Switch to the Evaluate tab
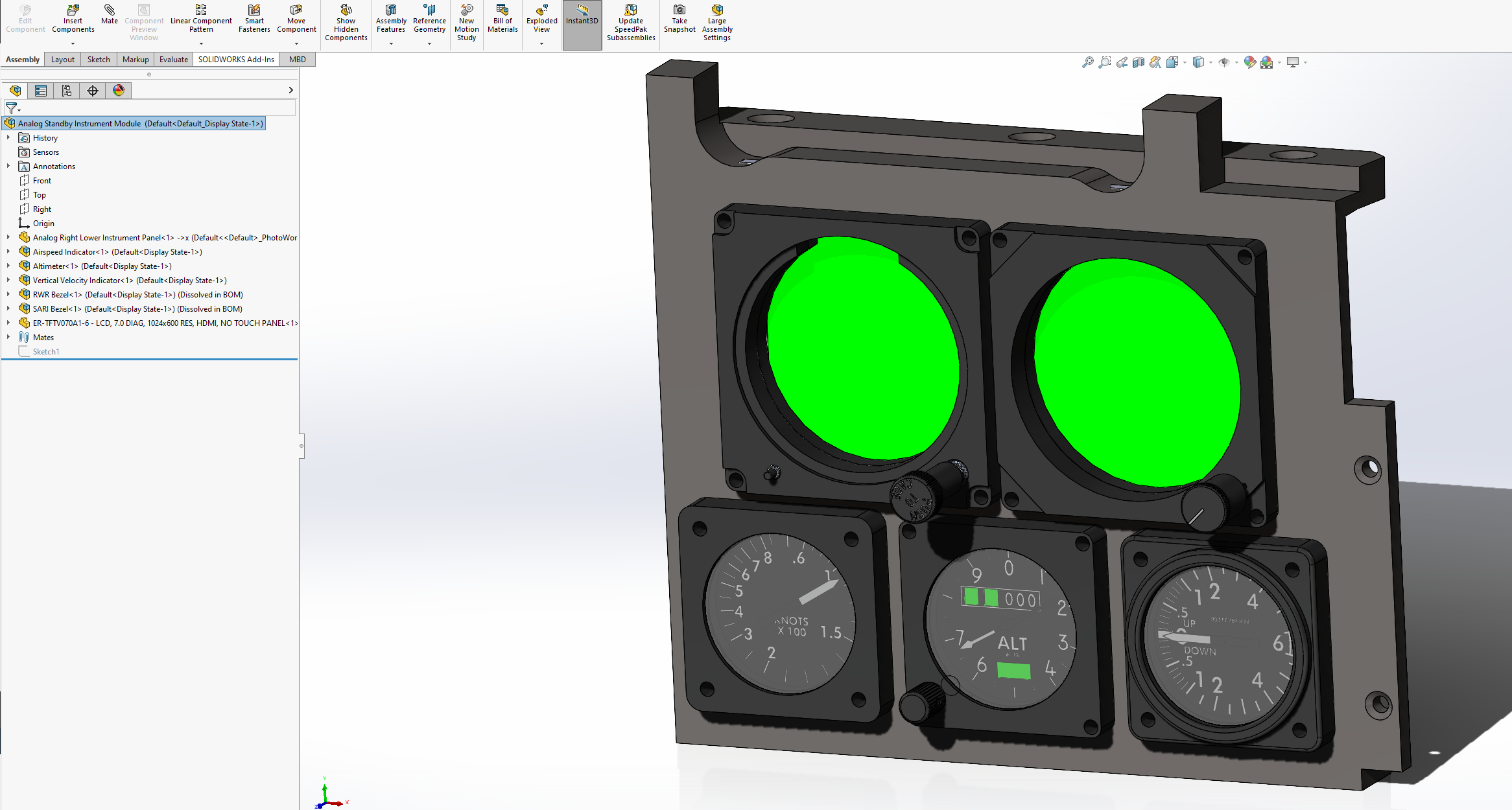 173,59
